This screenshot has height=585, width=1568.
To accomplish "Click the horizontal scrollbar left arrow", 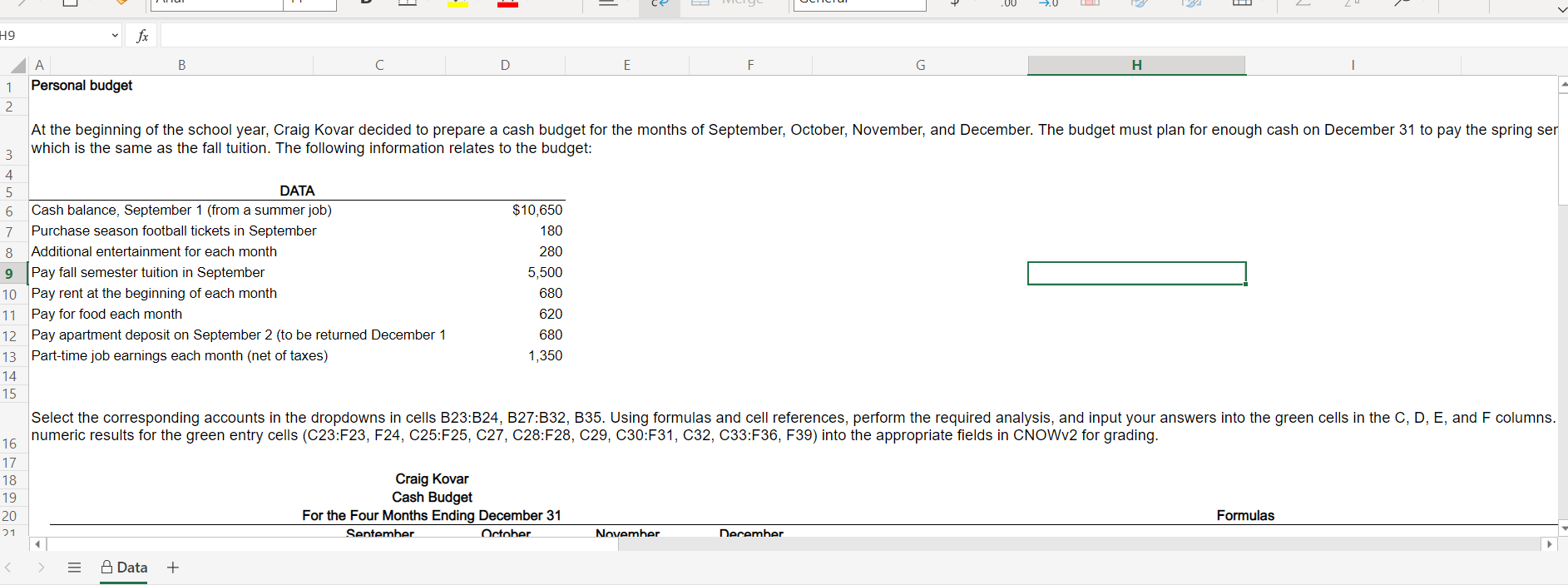I will (37, 544).
